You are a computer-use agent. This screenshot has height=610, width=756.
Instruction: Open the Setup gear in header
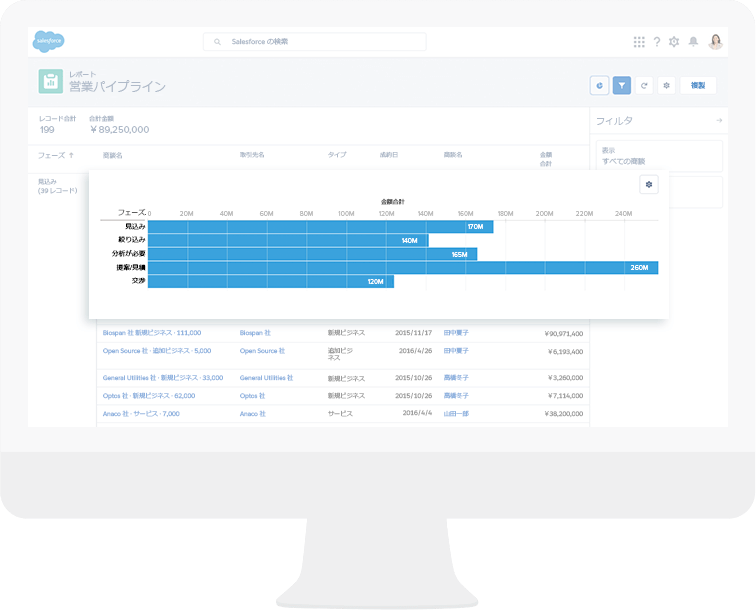tap(674, 42)
